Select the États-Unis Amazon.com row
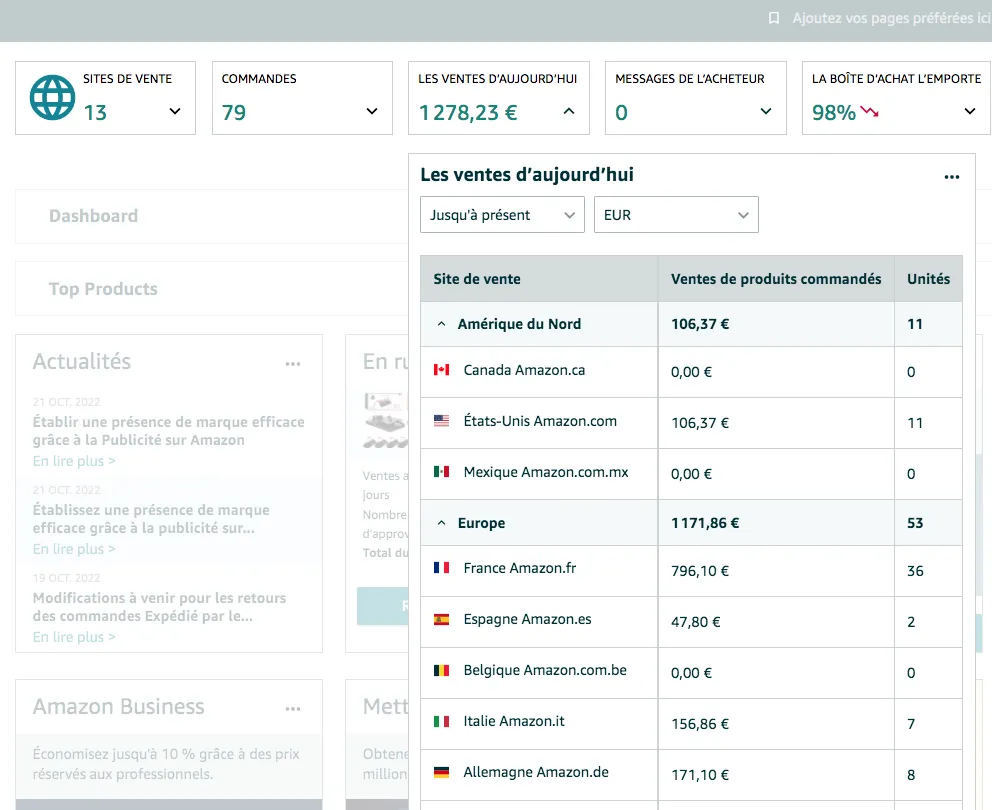 [691, 423]
